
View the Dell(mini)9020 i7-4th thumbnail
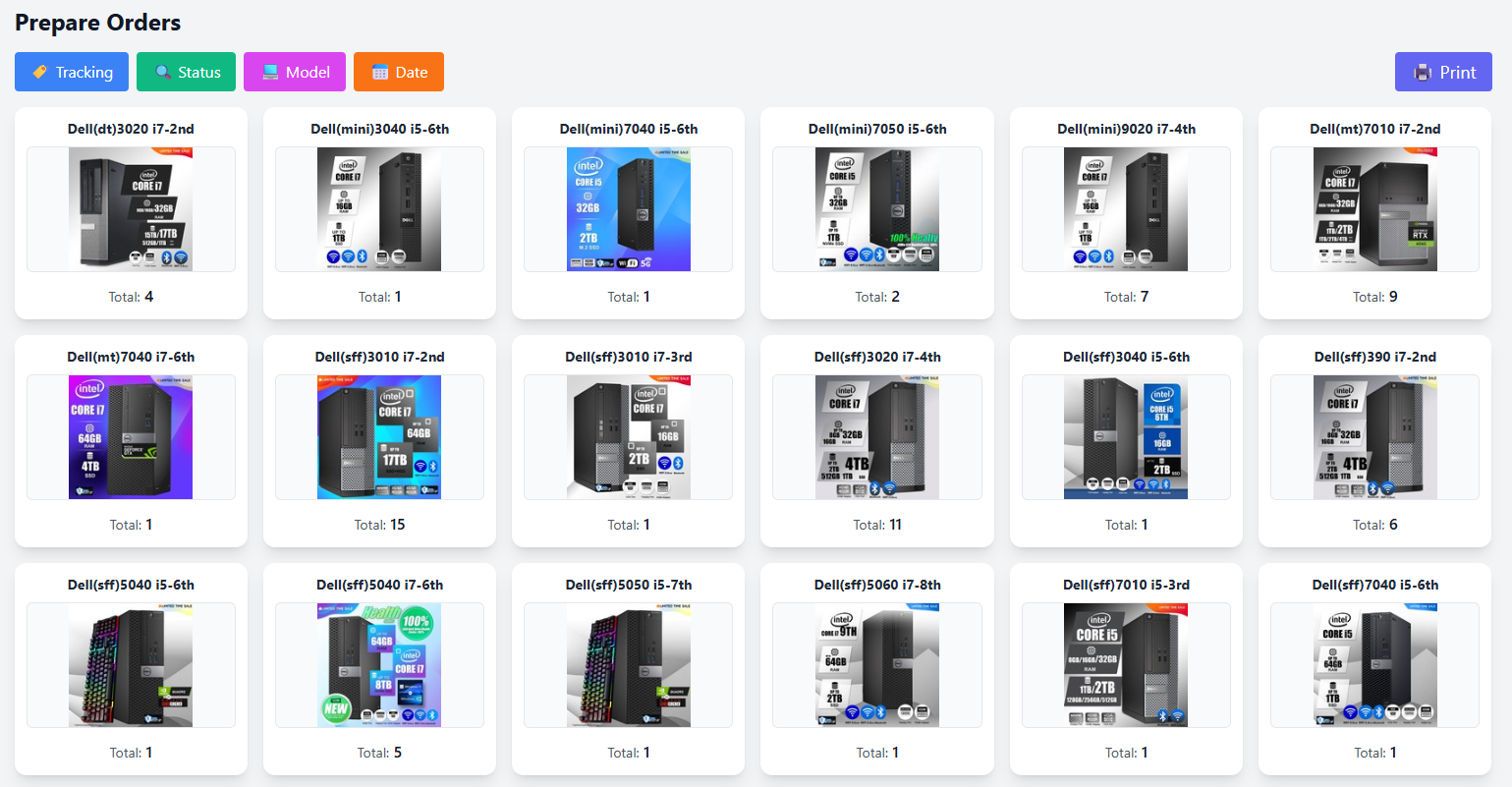pyautogui.click(x=1126, y=208)
